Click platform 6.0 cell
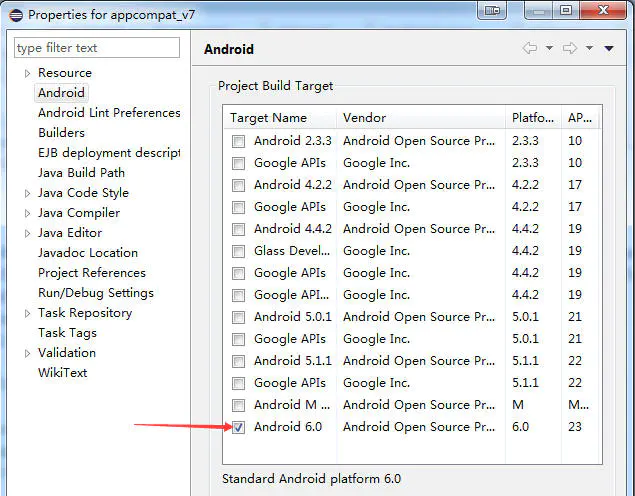The height and width of the screenshot is (496, 635). click(x=520, y=427)
